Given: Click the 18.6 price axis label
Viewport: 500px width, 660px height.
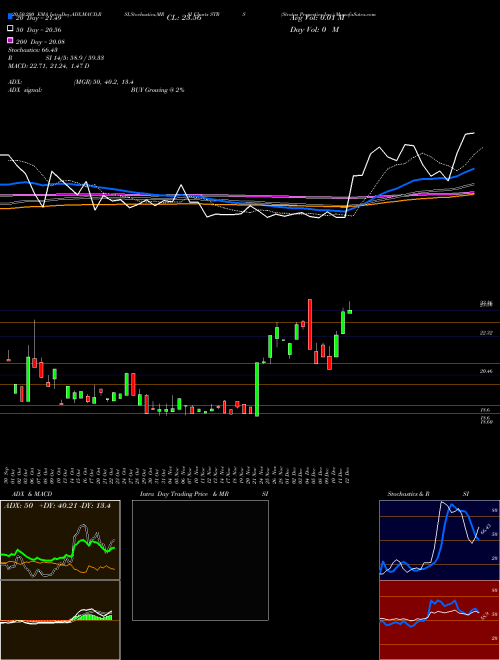Looking at the screenshot, I should [485, 410].
